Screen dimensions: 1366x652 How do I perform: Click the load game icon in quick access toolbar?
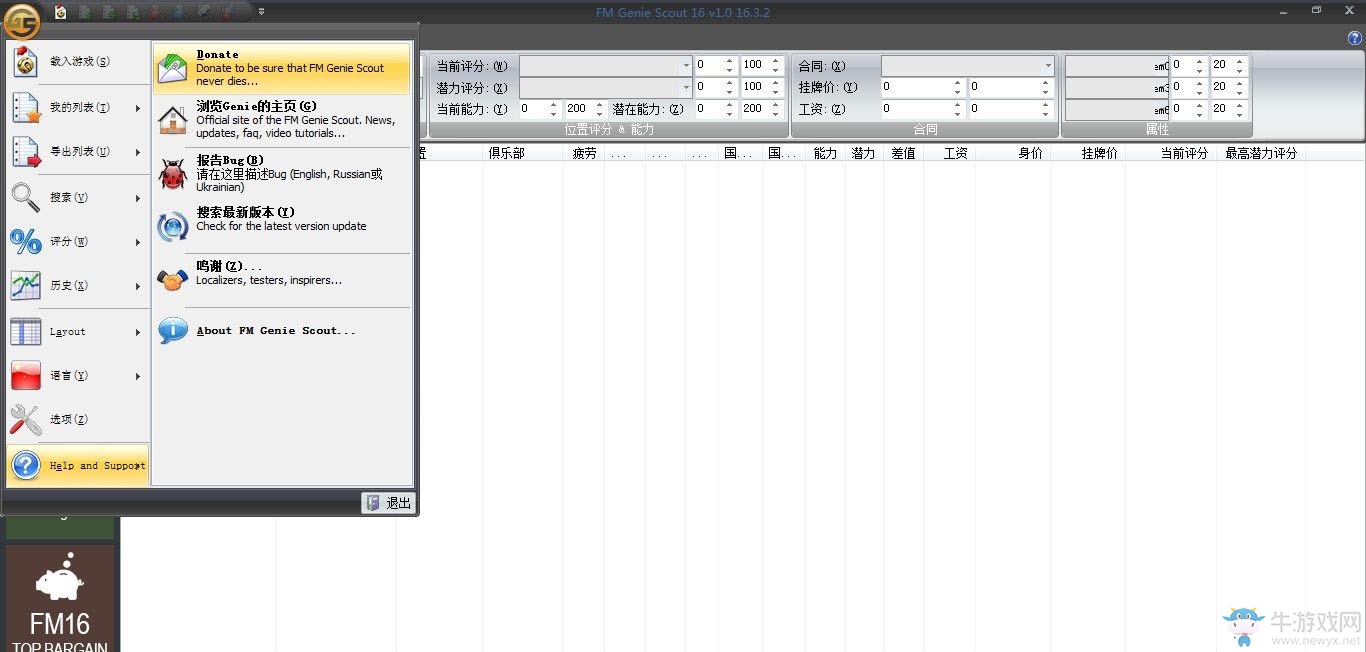61,12
